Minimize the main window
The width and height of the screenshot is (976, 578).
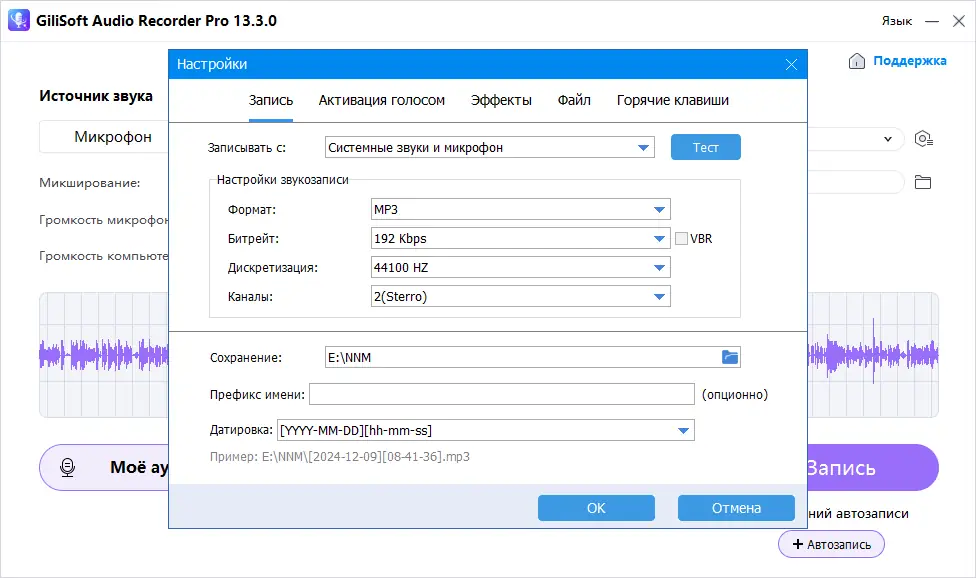(x=931, y=21)
